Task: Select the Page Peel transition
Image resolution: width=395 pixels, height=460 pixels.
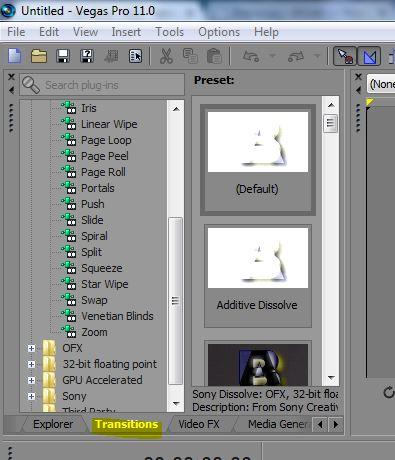Action: (105, 156)
